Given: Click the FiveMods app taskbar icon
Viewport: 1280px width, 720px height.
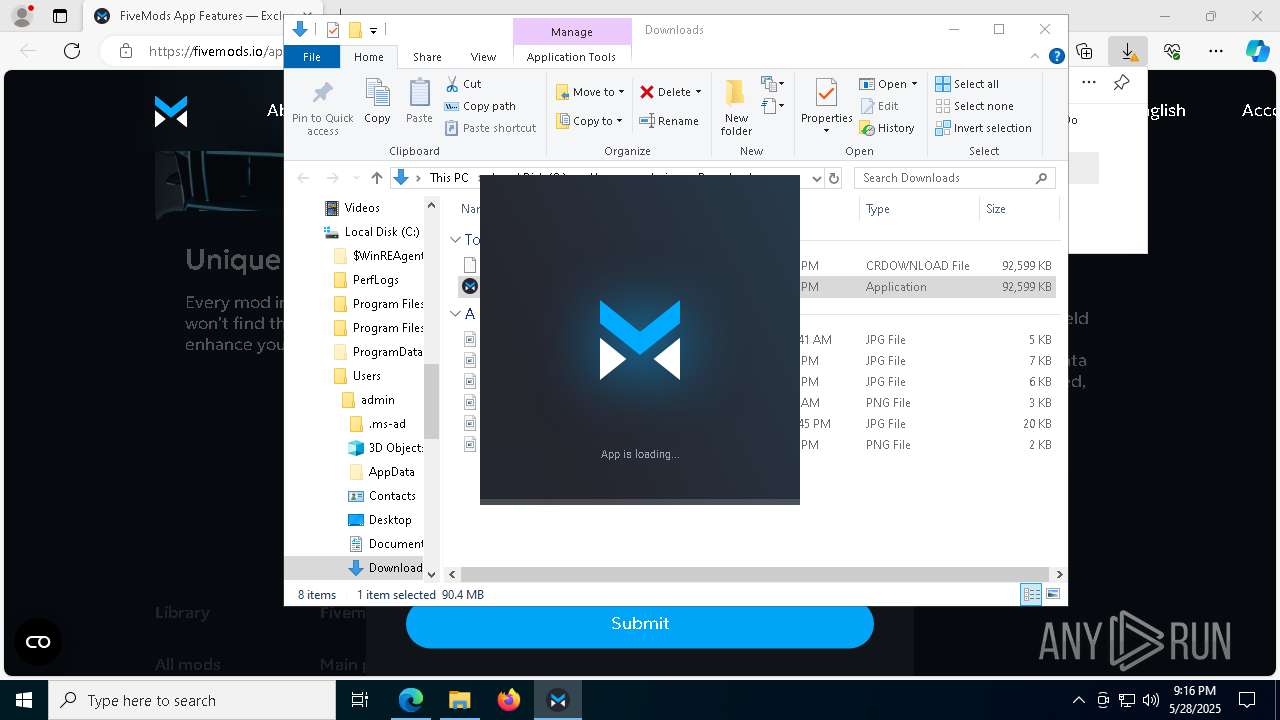Looking at the screenshot, I should point(558,700).
